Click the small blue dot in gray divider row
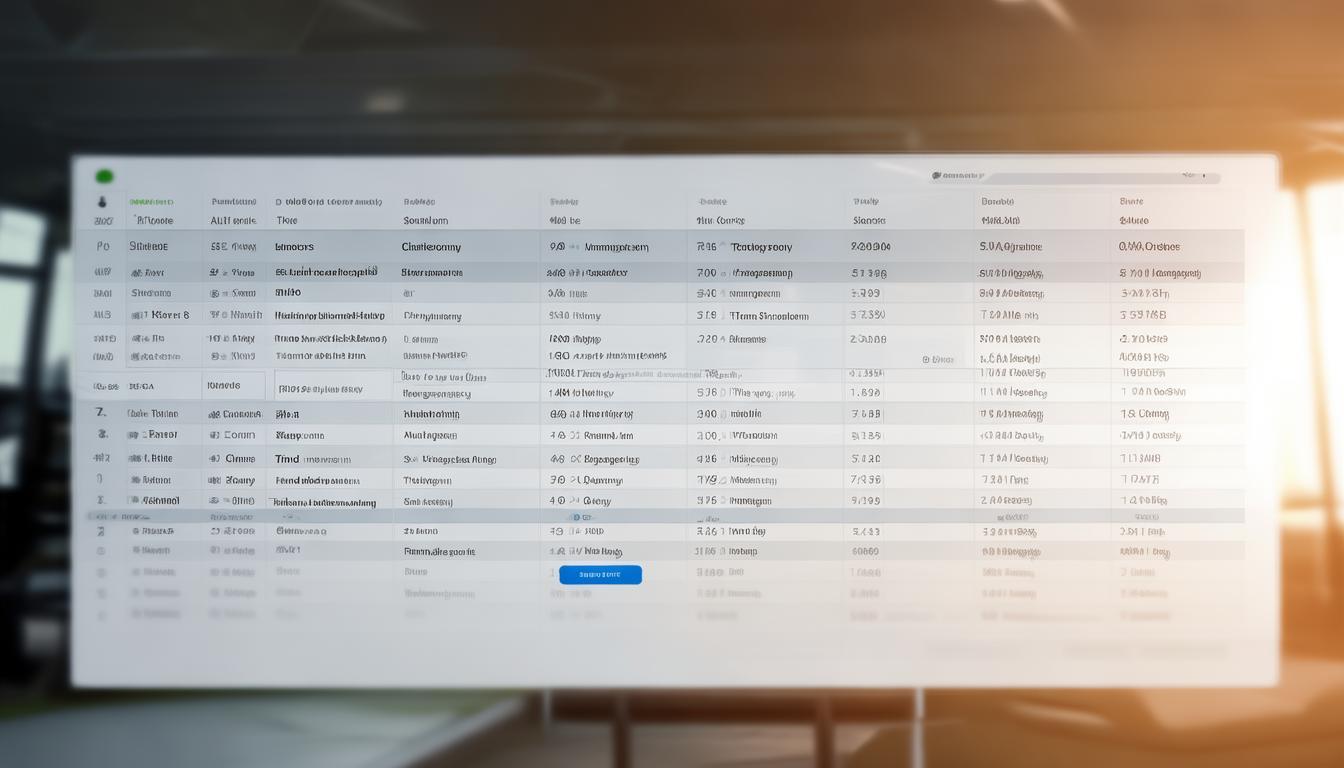The image size is (1344, 768). click(x=574, y=517)
